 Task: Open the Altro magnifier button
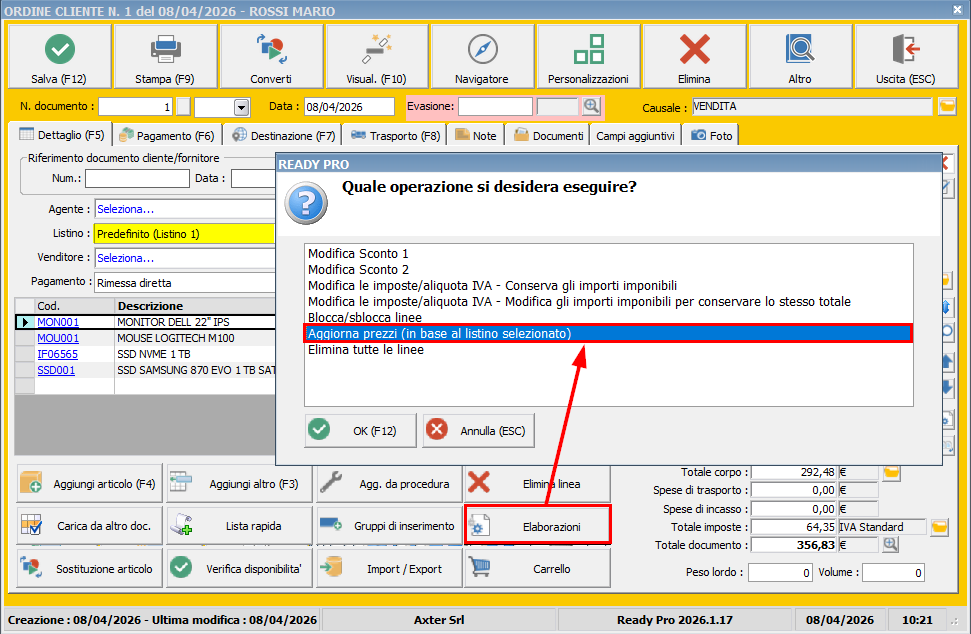[x=800, y=56]
